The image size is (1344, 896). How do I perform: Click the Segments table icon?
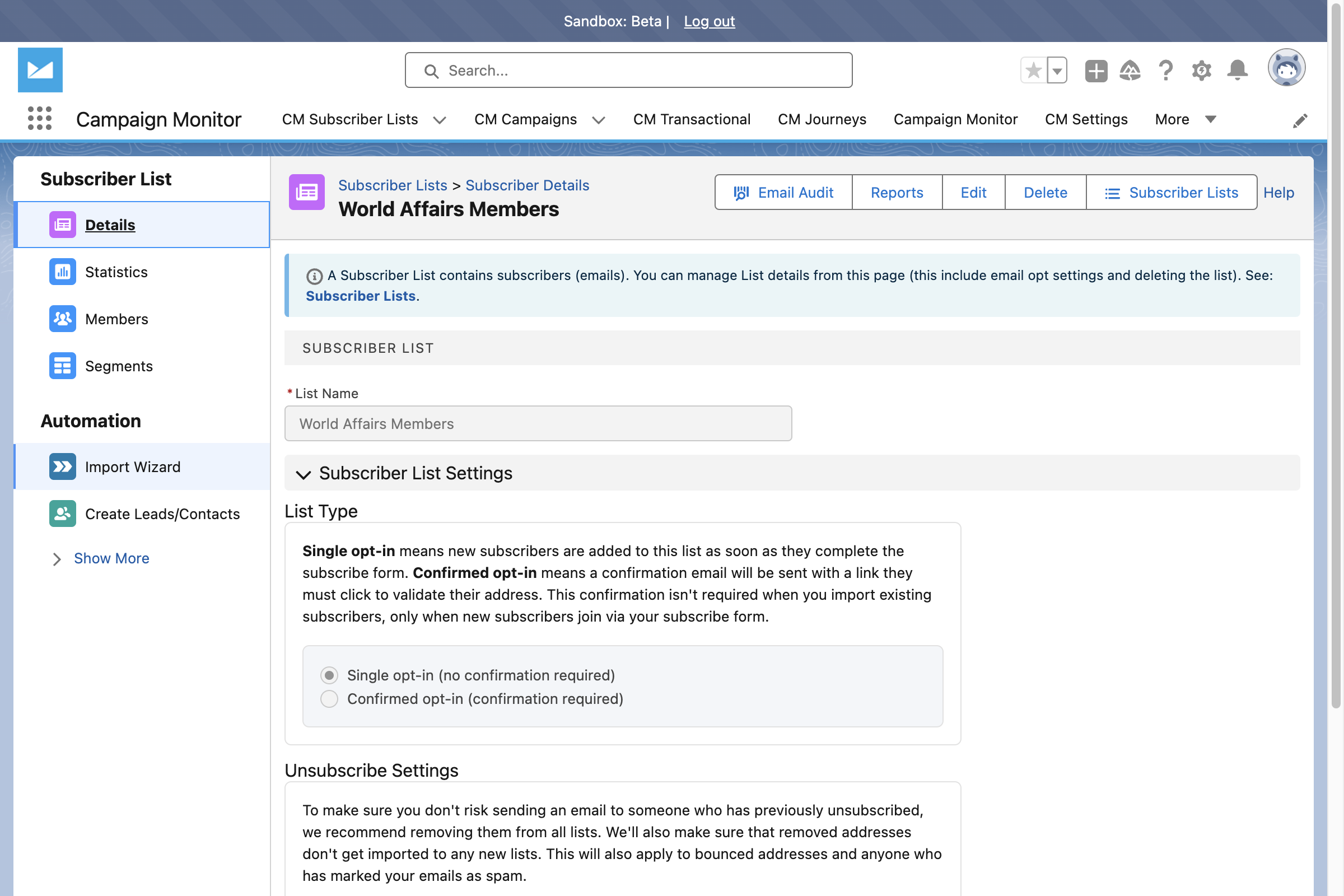click(63, 366)
